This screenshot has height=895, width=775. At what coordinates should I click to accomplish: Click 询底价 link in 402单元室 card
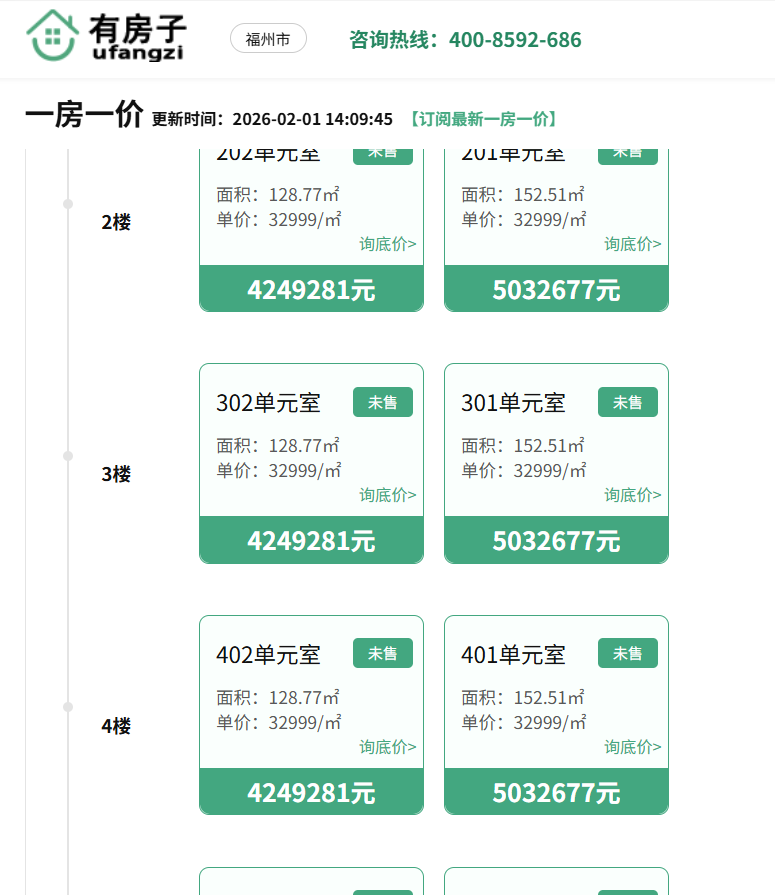click(x=388, y=747)
